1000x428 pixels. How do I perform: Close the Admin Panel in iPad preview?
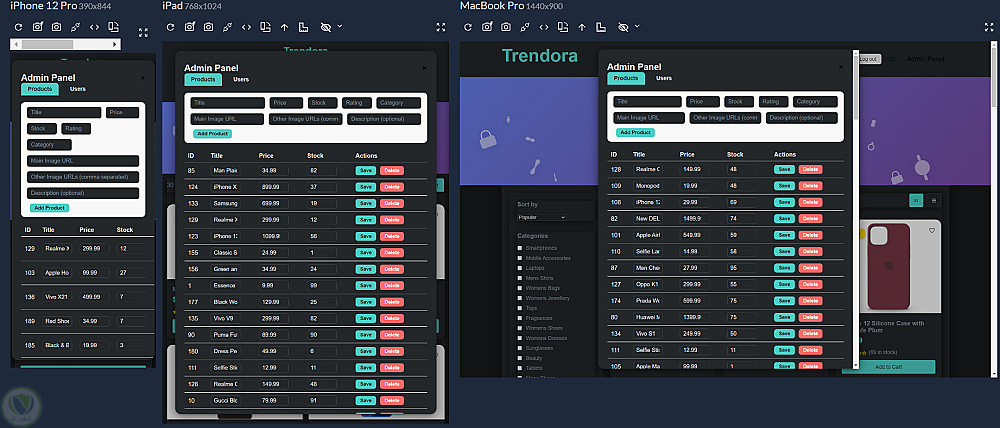(x=425, y=68)
